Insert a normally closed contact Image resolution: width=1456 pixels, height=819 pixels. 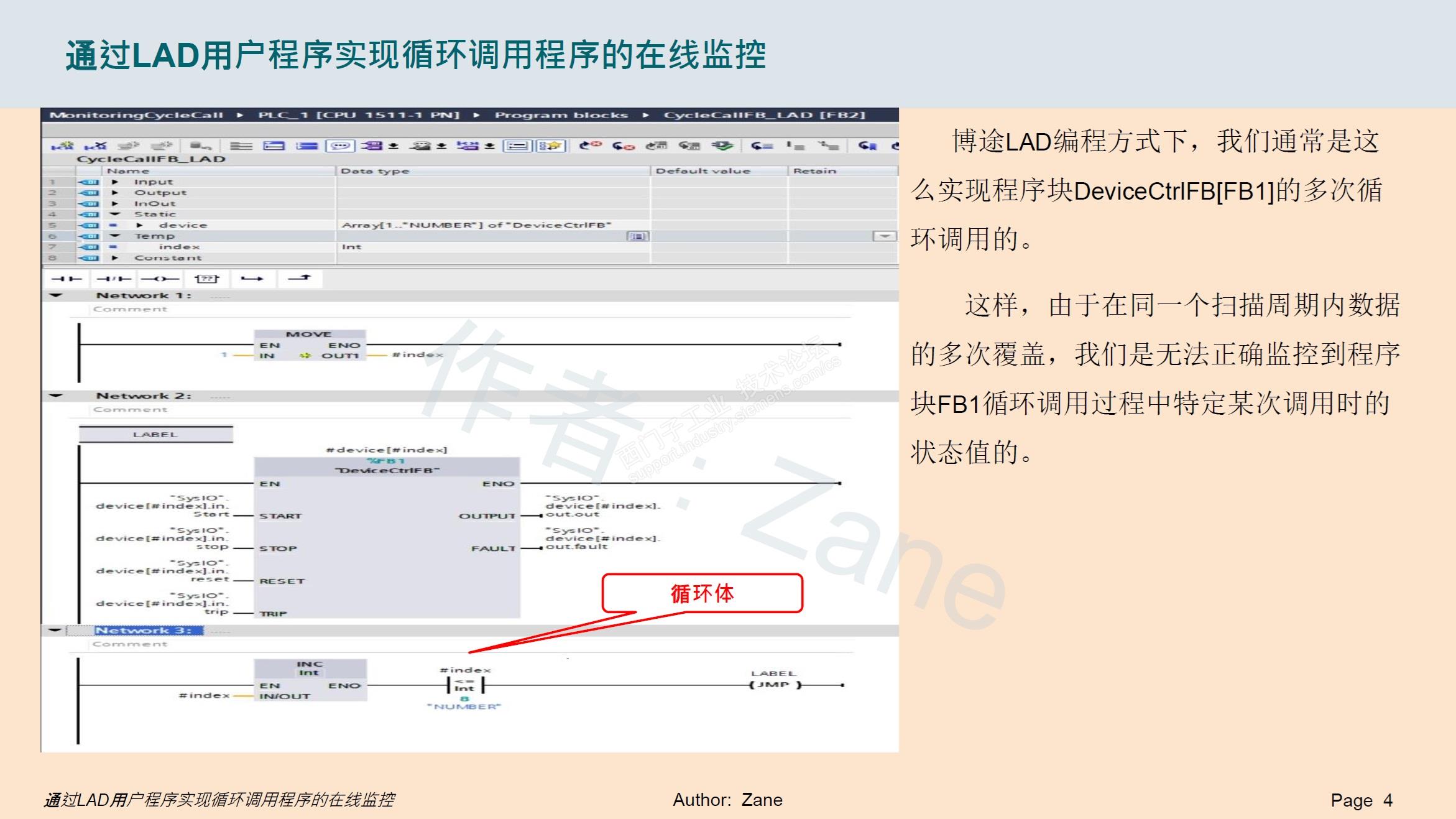[114, 279]
